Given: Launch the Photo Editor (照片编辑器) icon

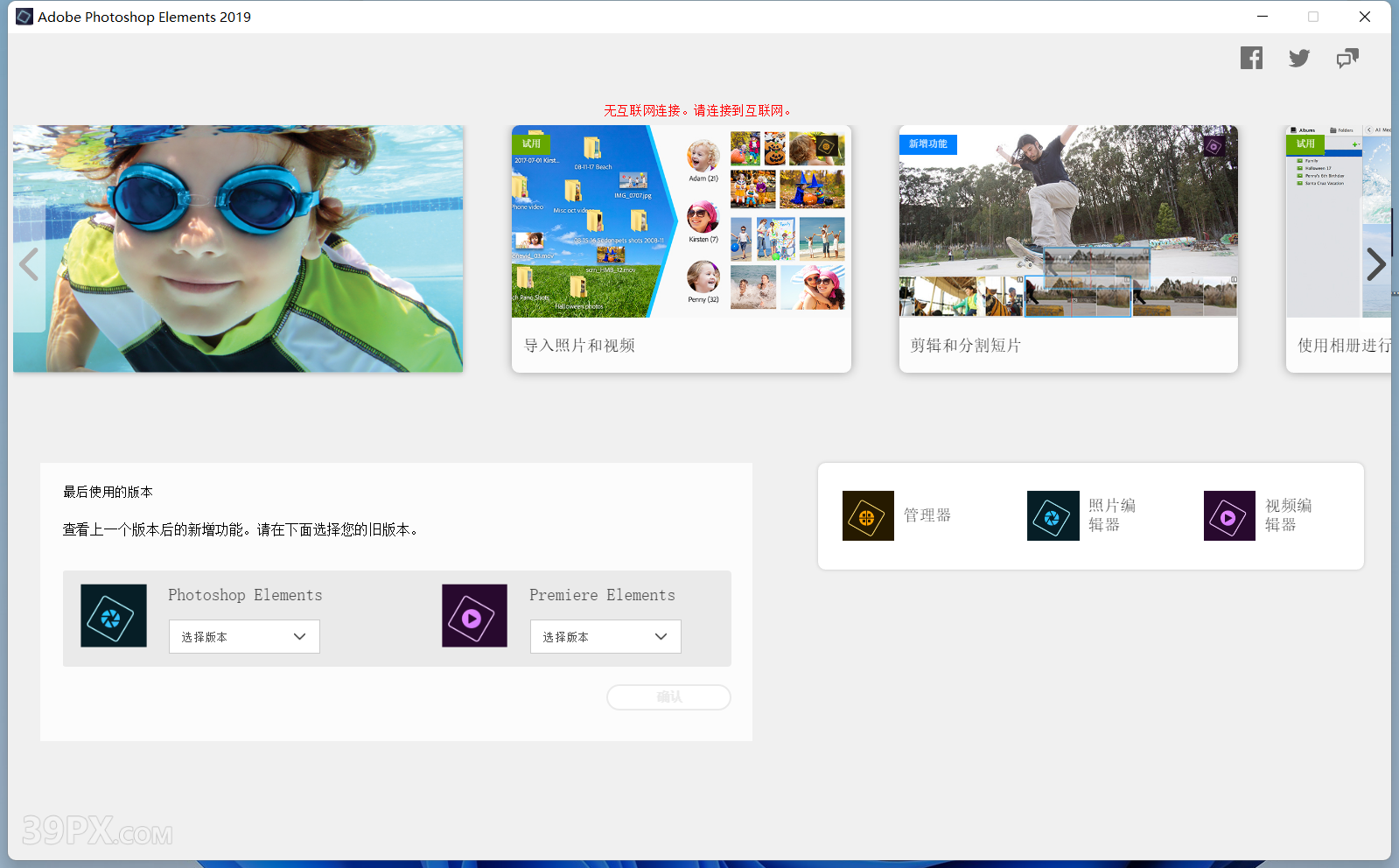Looking at the screenshot, I should (1053, 515).
